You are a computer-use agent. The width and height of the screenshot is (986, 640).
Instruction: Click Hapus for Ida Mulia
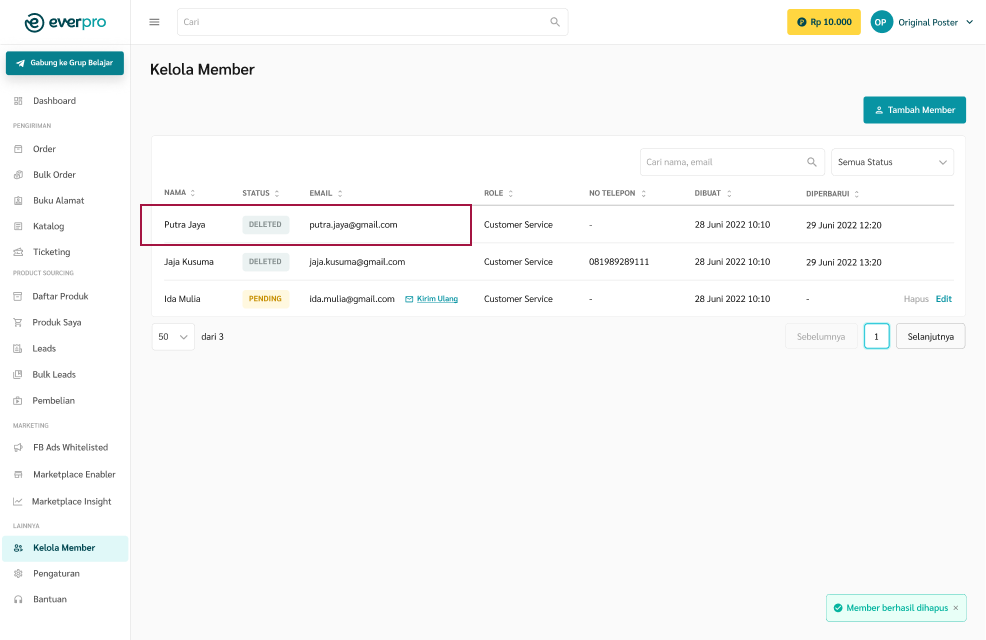click(x=916, y=299)
